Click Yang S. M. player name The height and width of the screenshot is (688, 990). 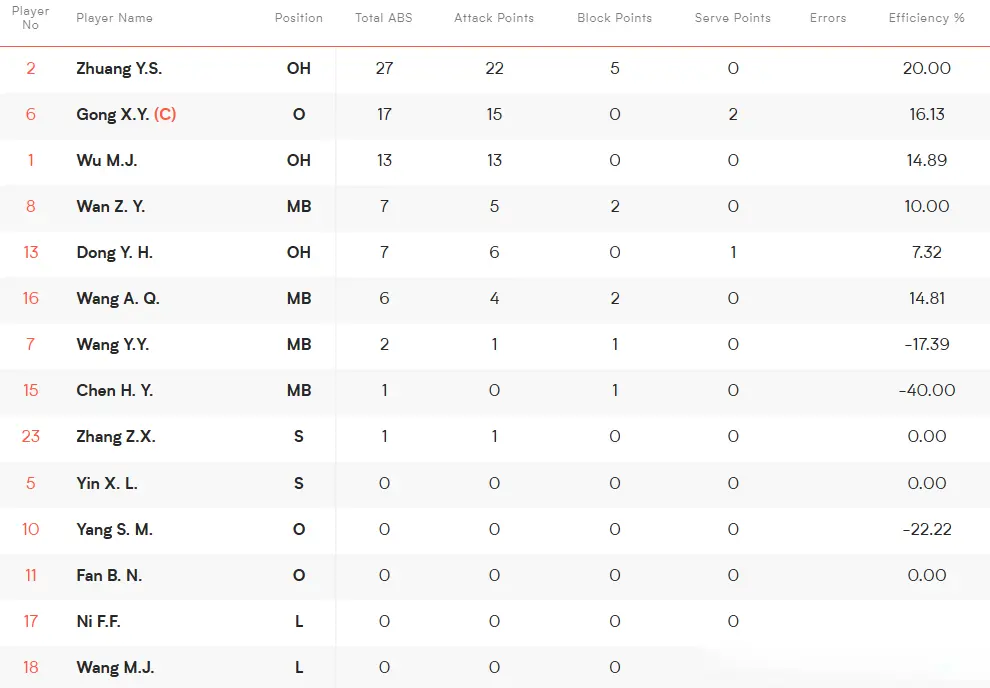114,529
